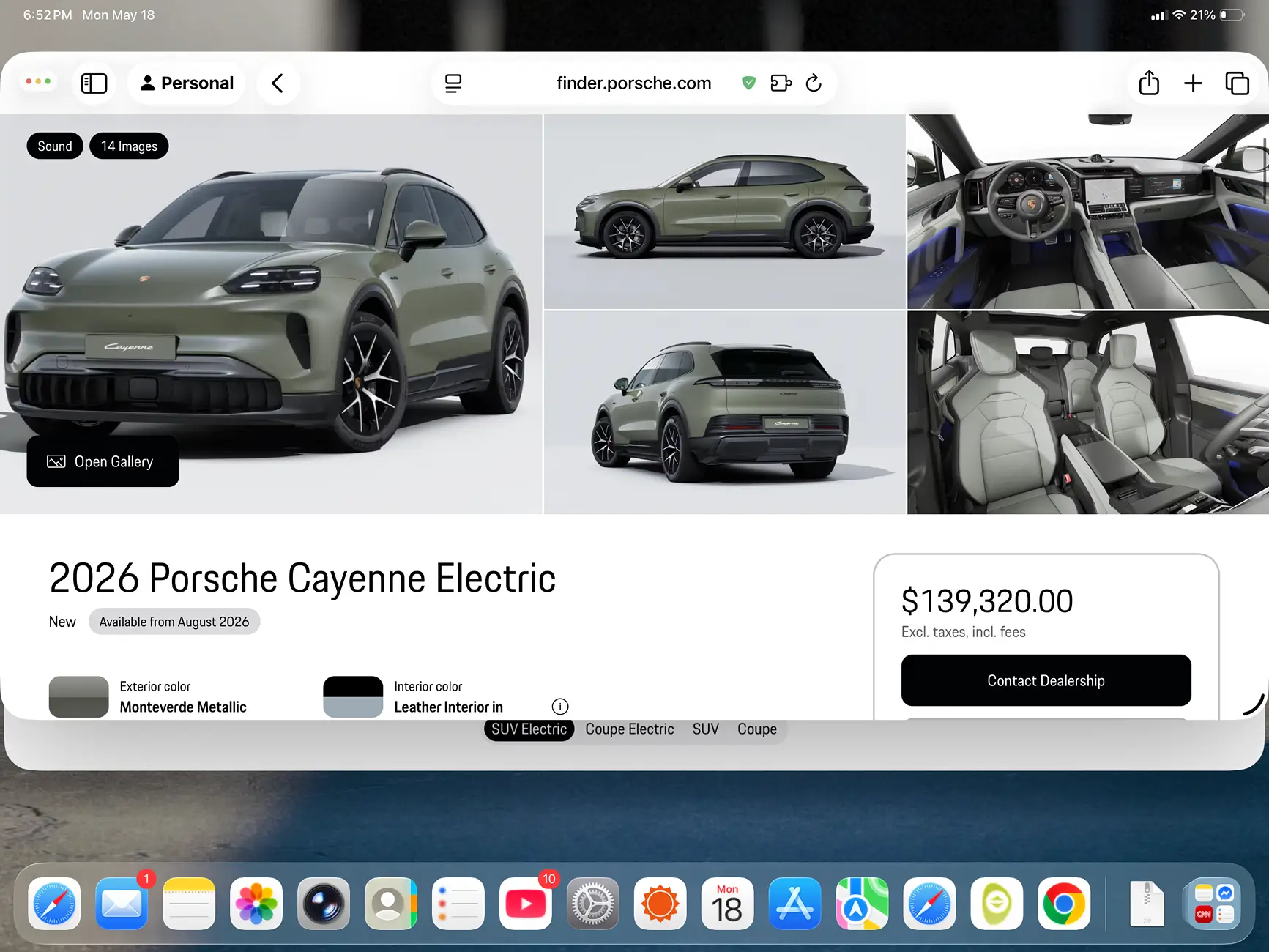Open Reminders in the dock
Screen dimensions: 1269x952
tap(458, 904)
